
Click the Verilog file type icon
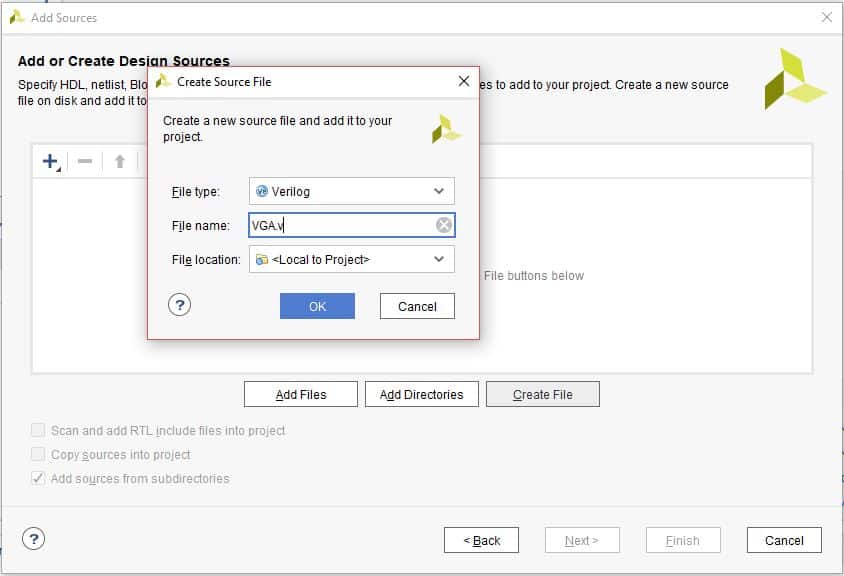click(262, 191)
